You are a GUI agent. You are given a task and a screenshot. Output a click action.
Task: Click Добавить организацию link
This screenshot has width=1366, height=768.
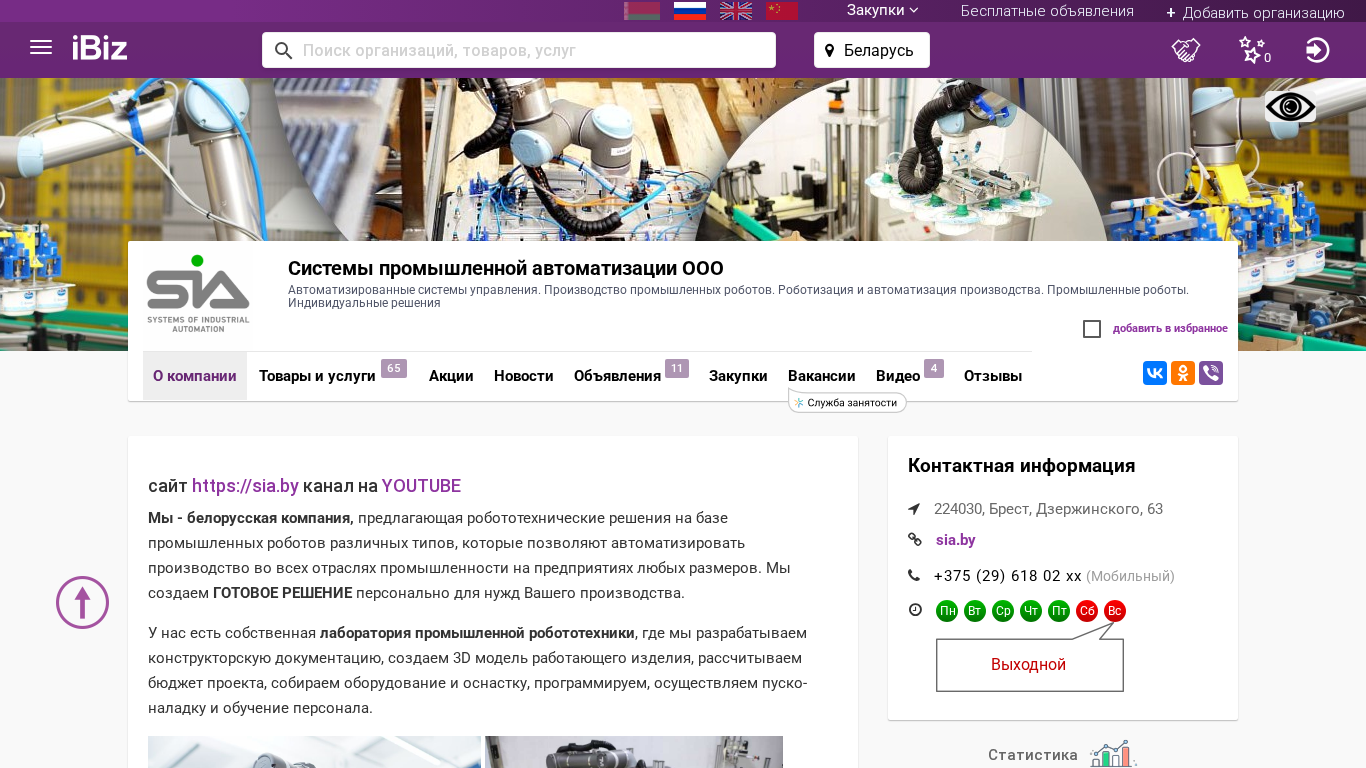1255,13
